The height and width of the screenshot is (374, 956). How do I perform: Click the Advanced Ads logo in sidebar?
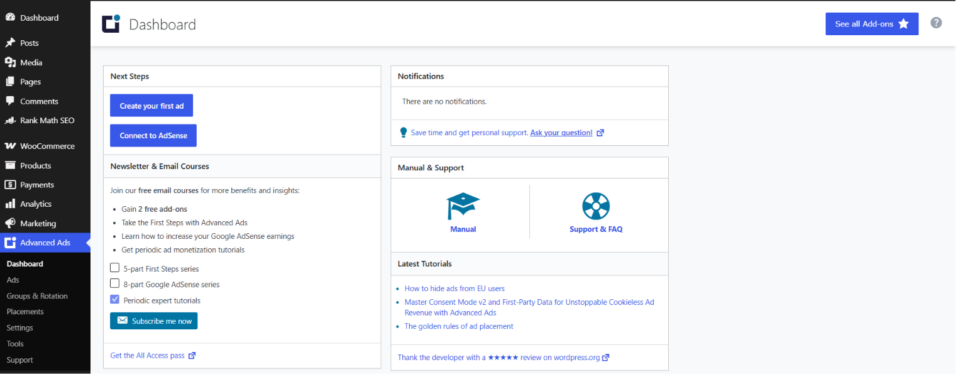(x=10, y=243)
